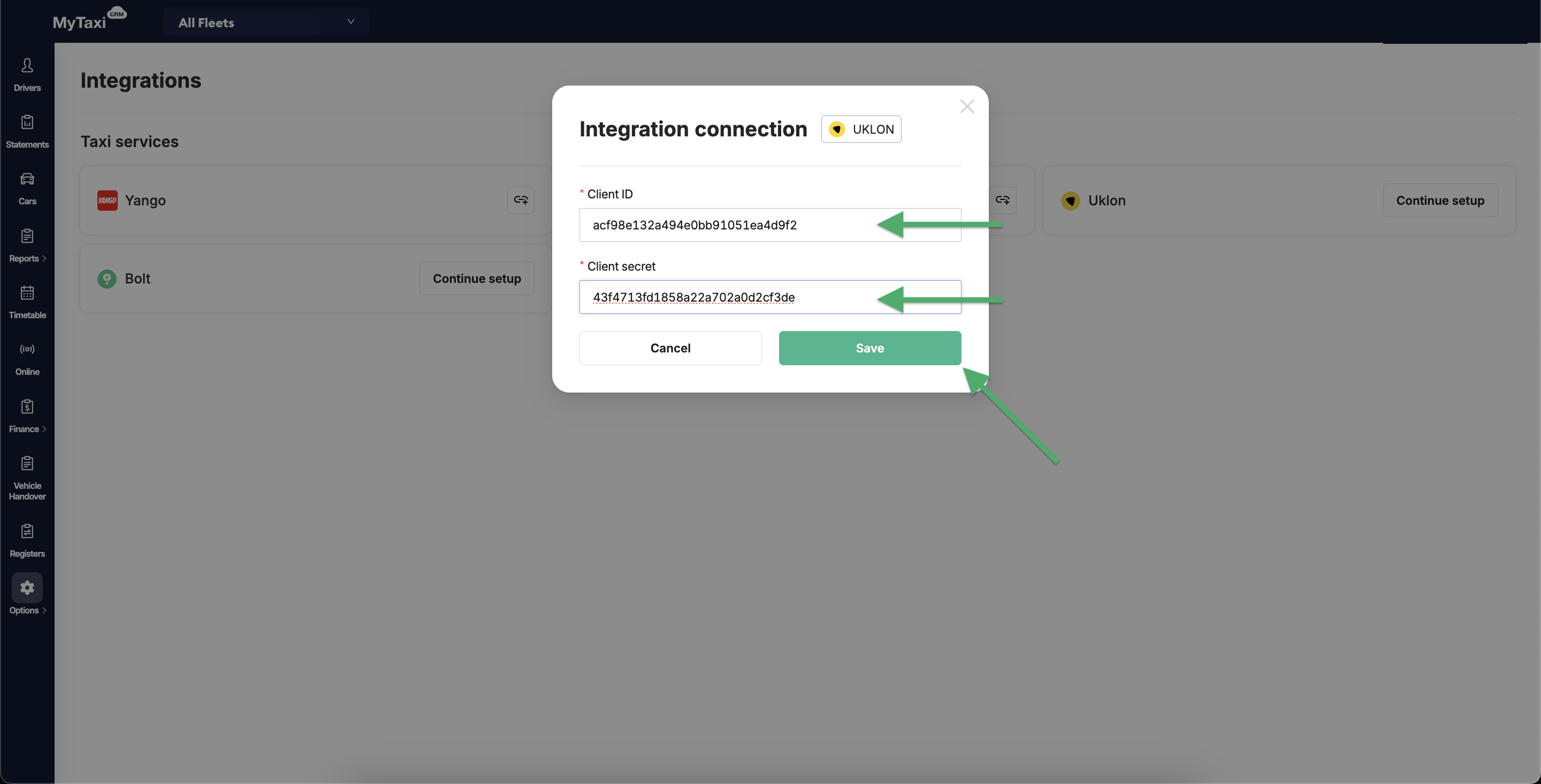
Task: Click the Yango link connection icon
Action: 521,199
